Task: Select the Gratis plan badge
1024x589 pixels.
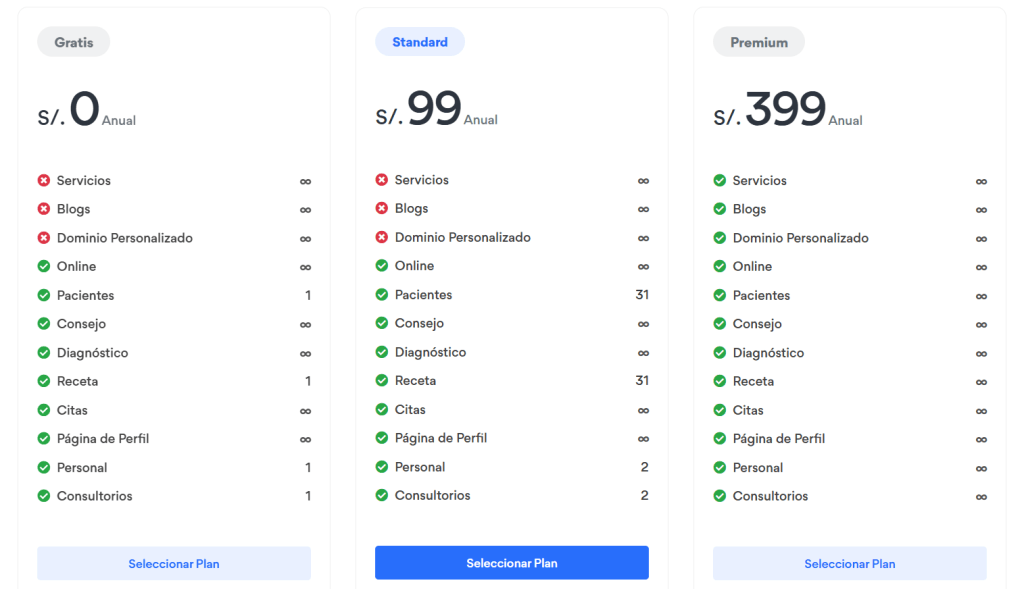Action: (x=73, y=42)
